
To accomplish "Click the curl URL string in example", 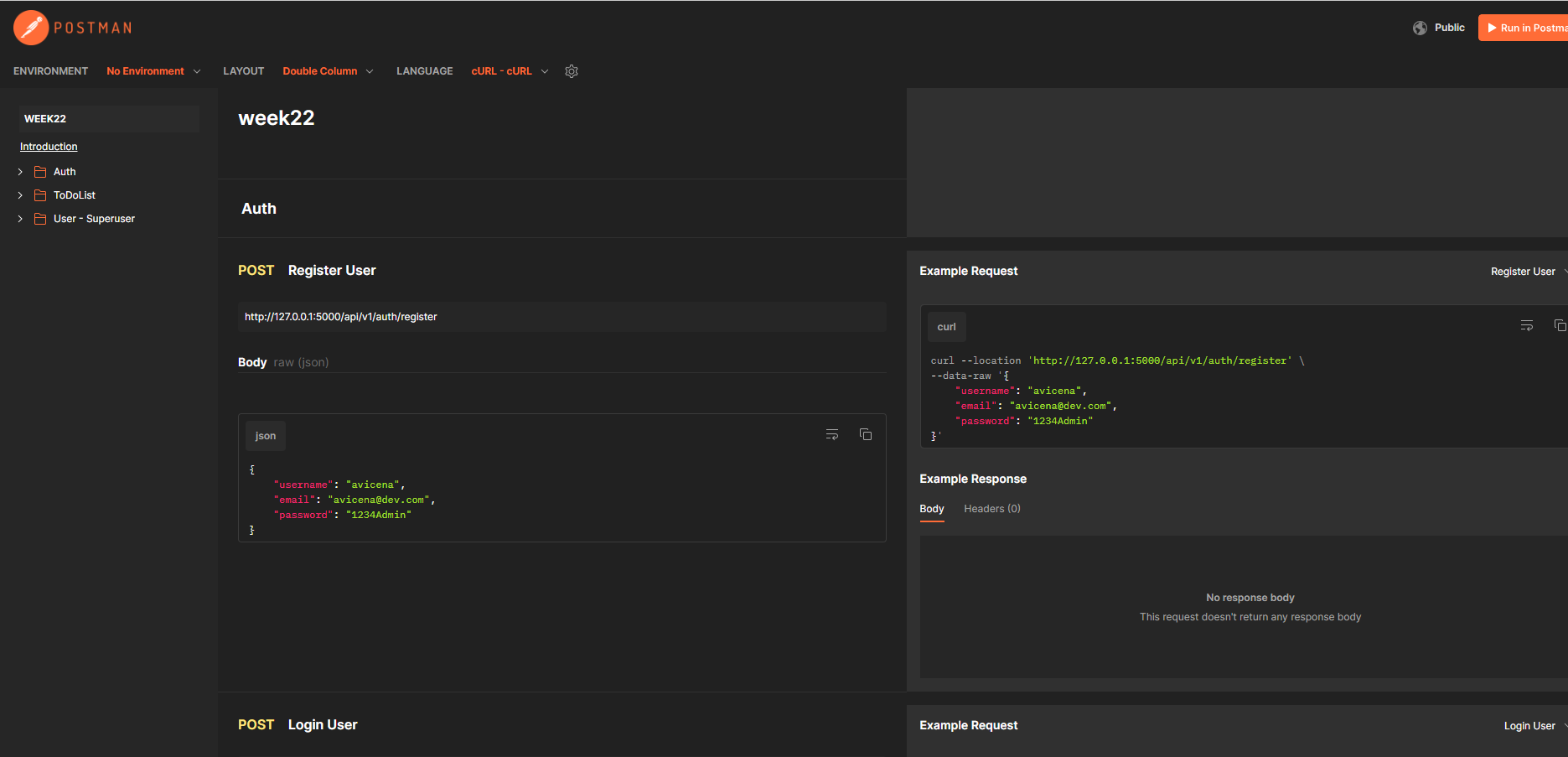I will [1161, 360].
